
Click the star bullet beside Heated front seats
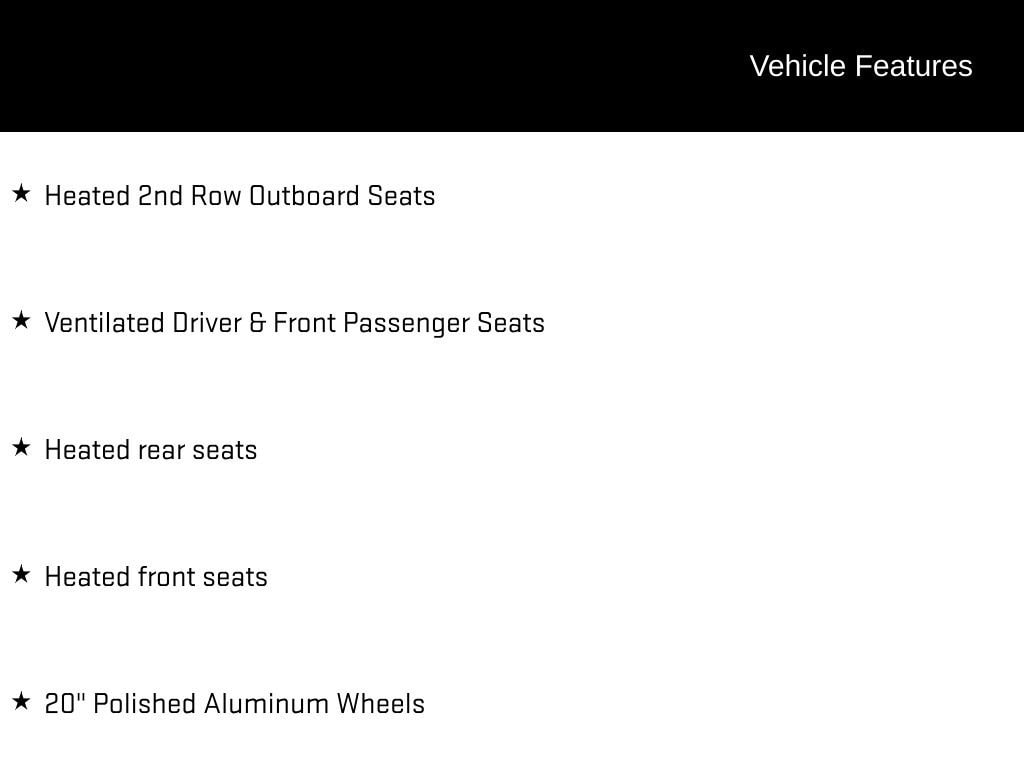(x=21, y=574)
